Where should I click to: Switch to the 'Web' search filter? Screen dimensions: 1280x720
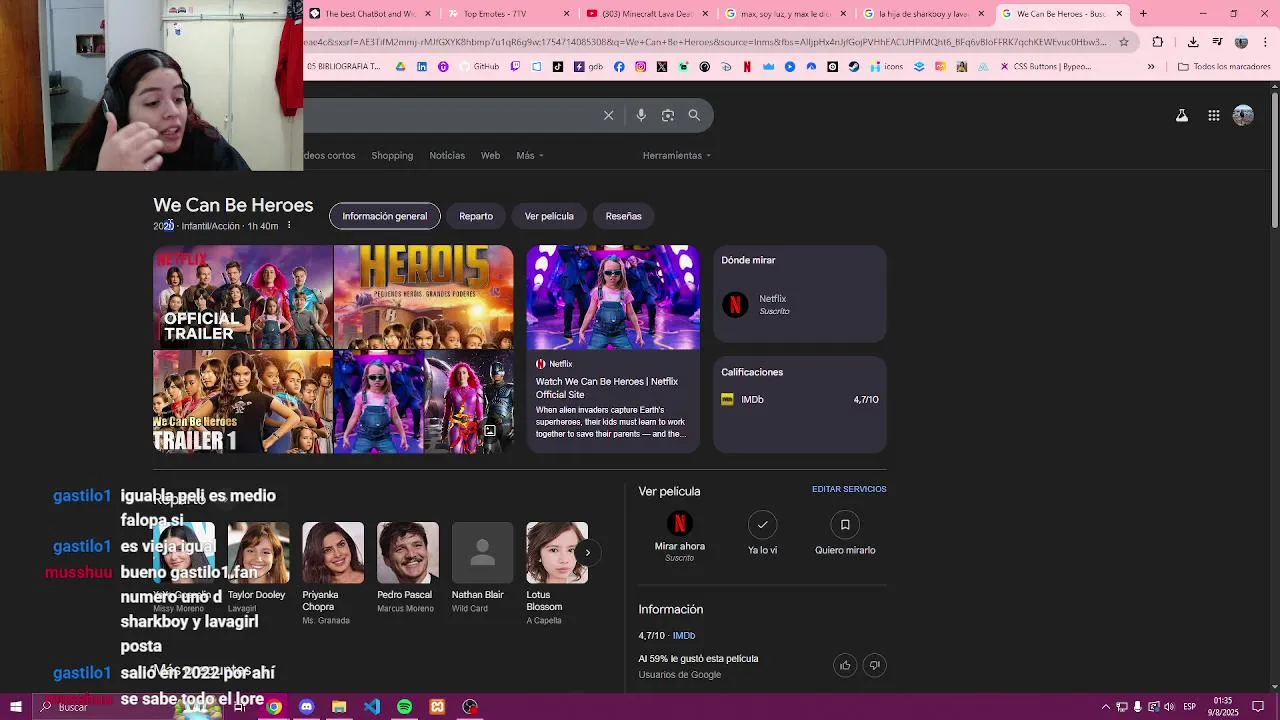tap(490, 155)
